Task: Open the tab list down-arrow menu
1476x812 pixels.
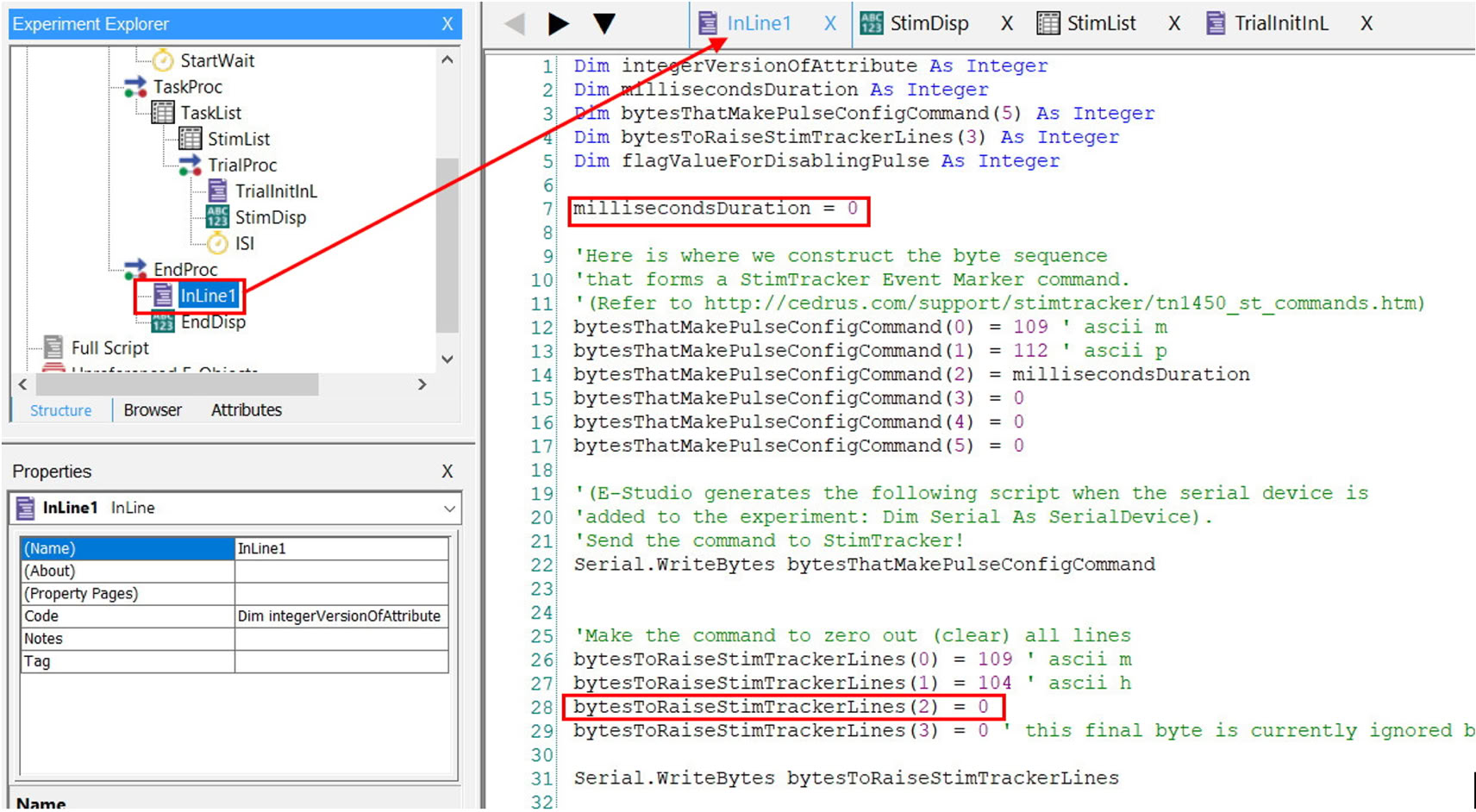Action: tap(604, 24)
